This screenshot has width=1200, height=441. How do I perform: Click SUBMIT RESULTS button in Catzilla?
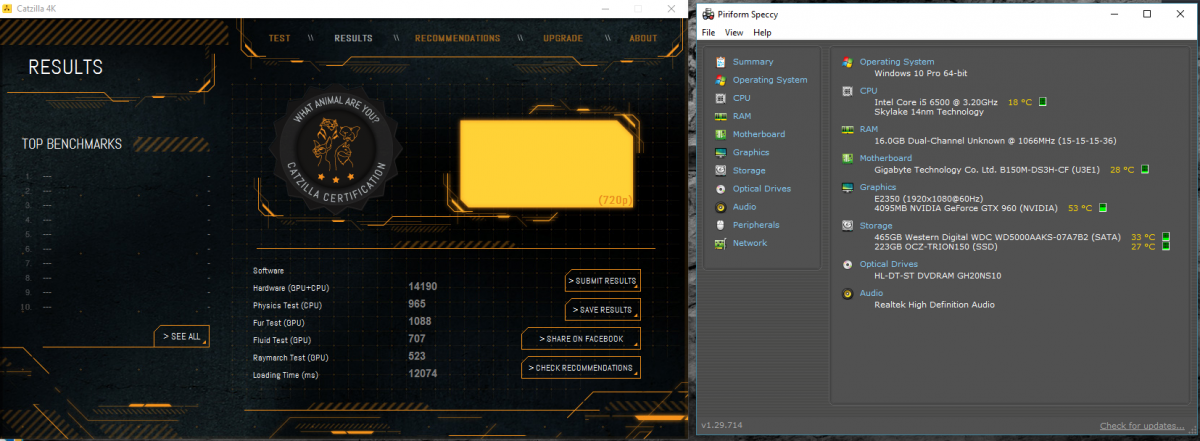(x=602, y=281)
